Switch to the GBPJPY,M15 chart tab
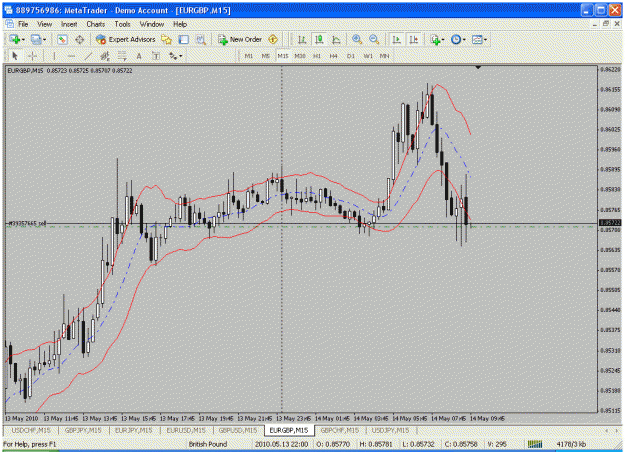Screen dimensions: 625x452 coord(83,430)
